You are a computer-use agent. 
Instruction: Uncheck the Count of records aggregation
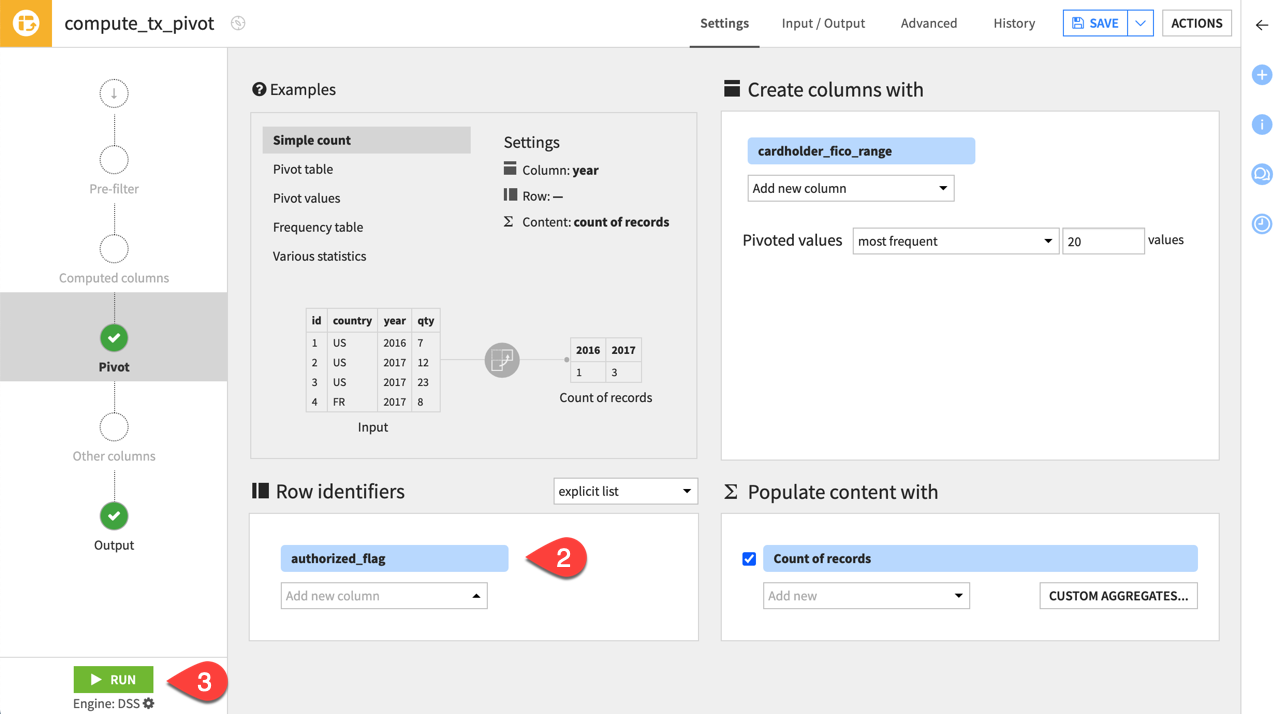click(749, 558)
